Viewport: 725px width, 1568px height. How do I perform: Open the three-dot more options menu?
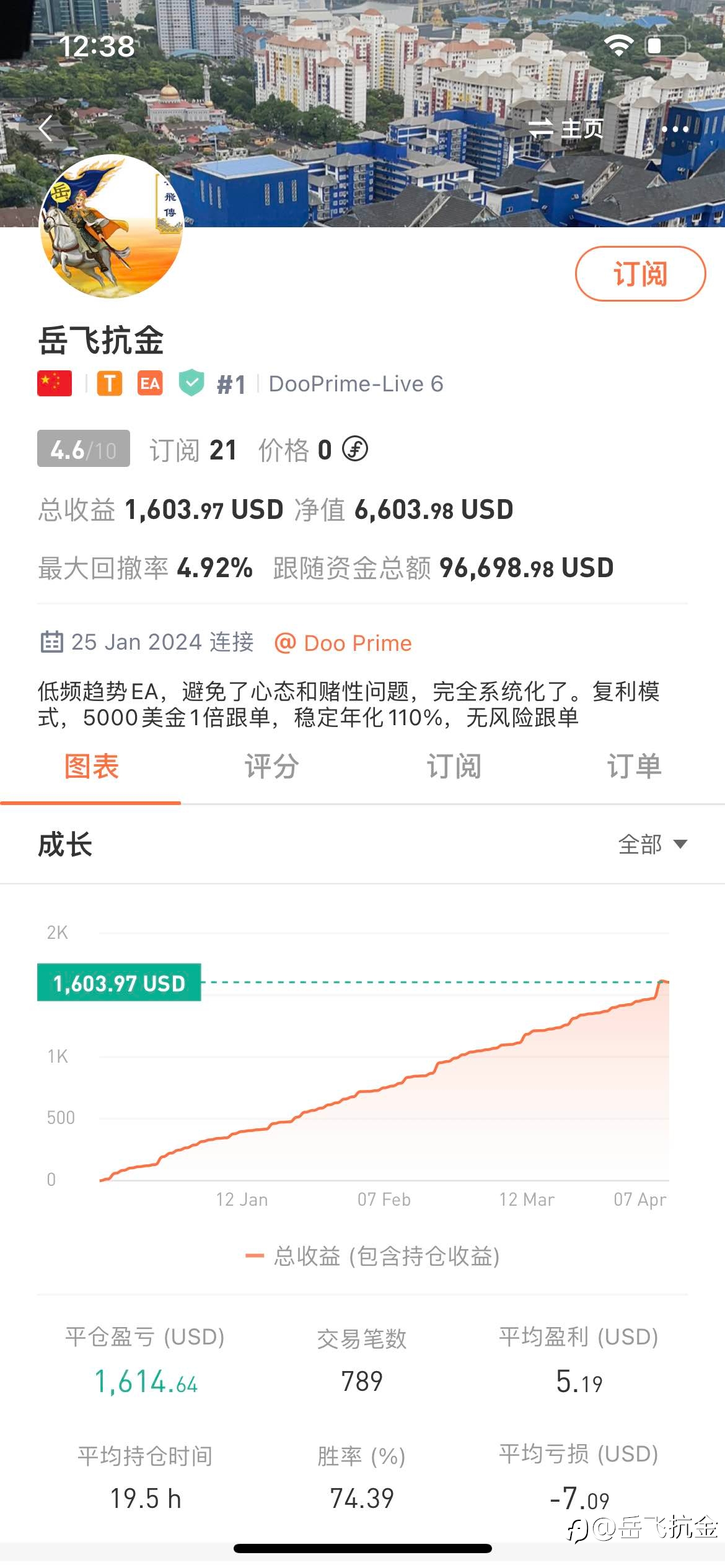[x=675, y=129]
